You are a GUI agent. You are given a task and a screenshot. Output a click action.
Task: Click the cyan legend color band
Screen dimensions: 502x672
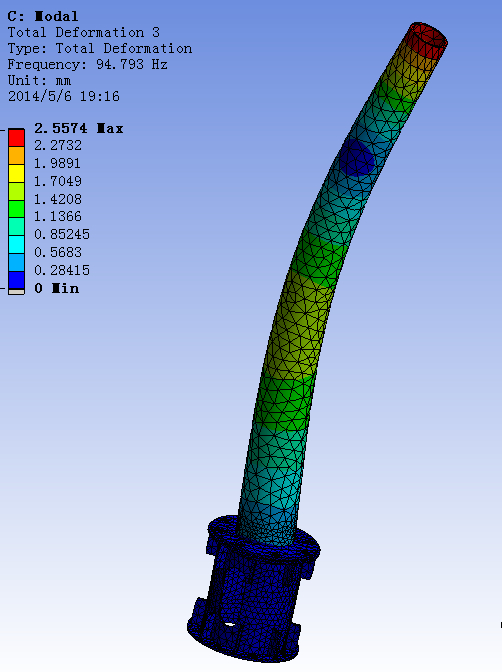tap(16, 245)
